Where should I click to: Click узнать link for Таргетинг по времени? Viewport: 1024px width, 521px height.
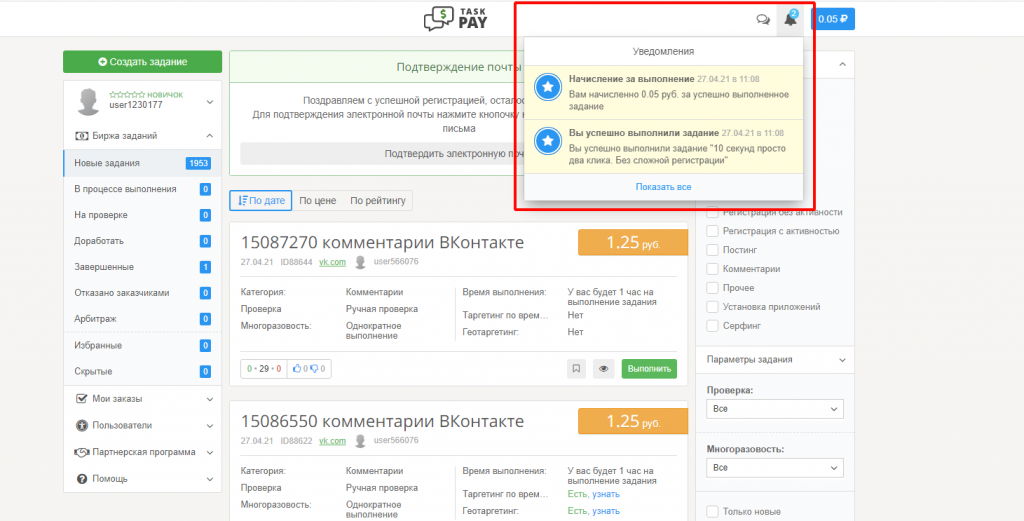pyautogui.click(x=605, y=494)
